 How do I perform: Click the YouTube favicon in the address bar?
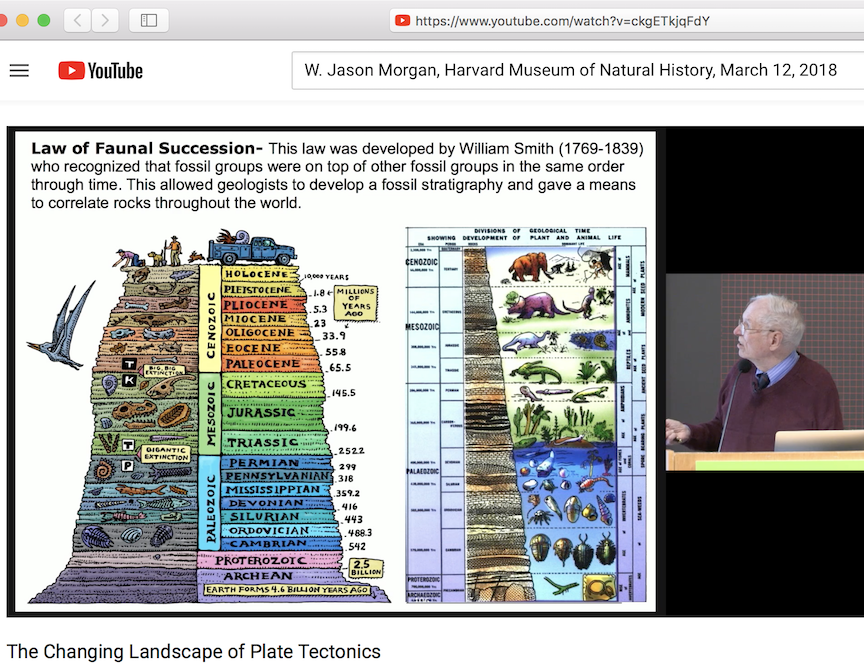click(403, 19)
